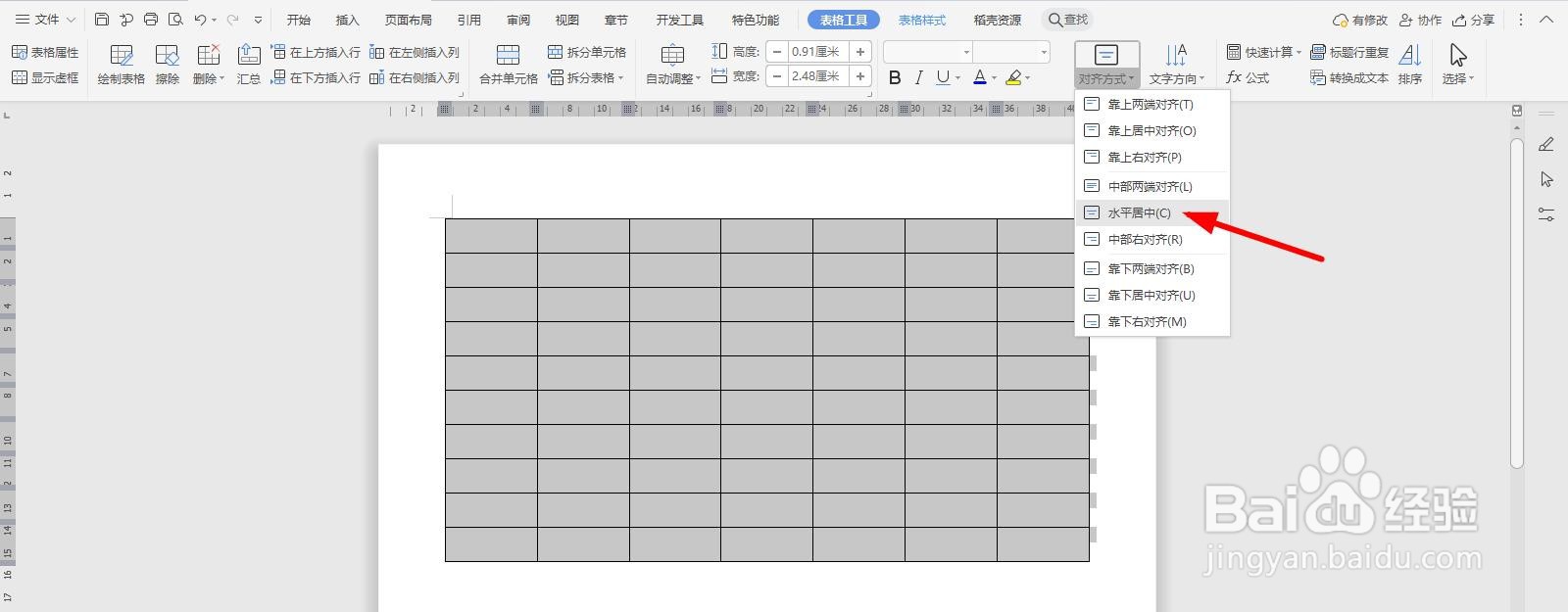Image resolution: width=1568 pixels, height=612 pixels.
Task: Open the underline style dropdown arrow
Action: pos(957,78)
